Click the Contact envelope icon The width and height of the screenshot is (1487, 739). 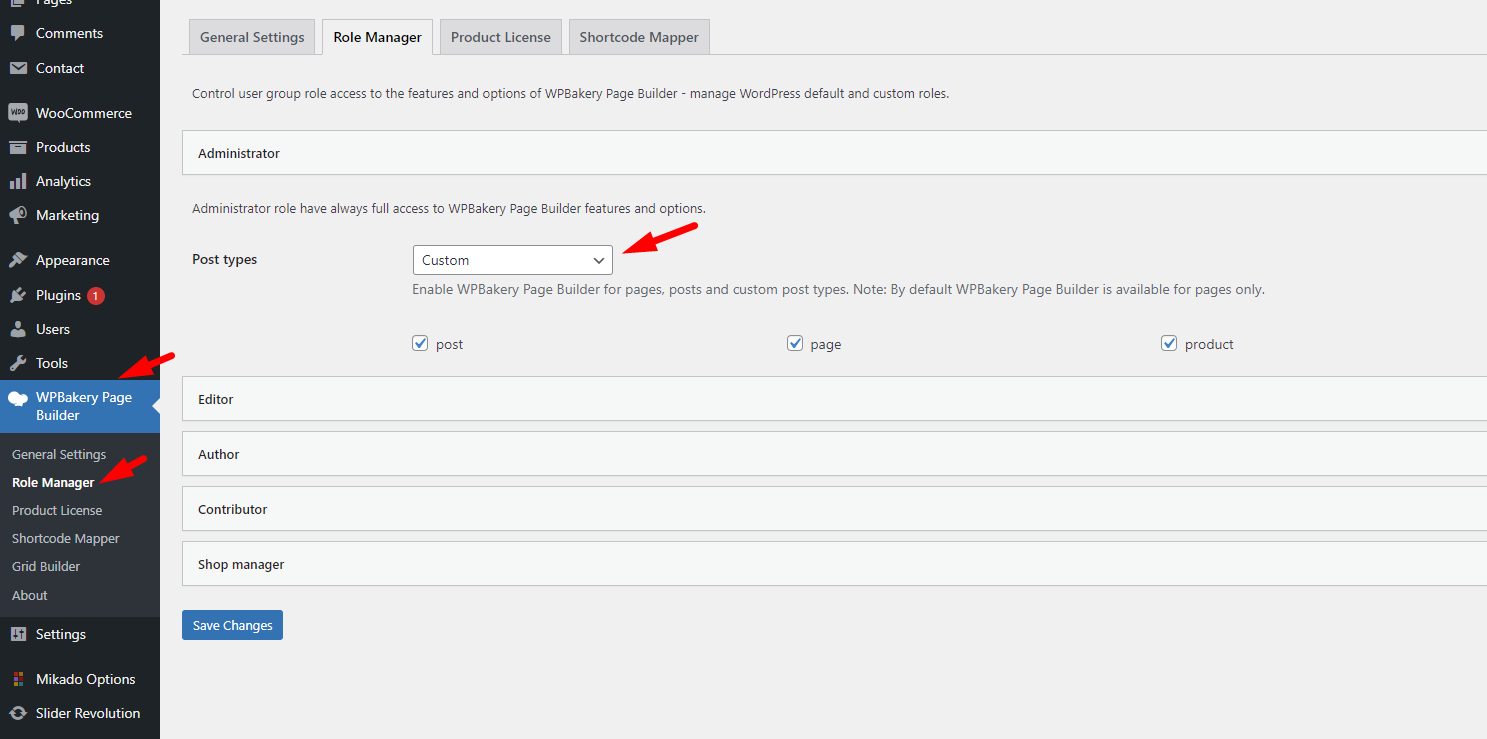(x=17, y=68)
